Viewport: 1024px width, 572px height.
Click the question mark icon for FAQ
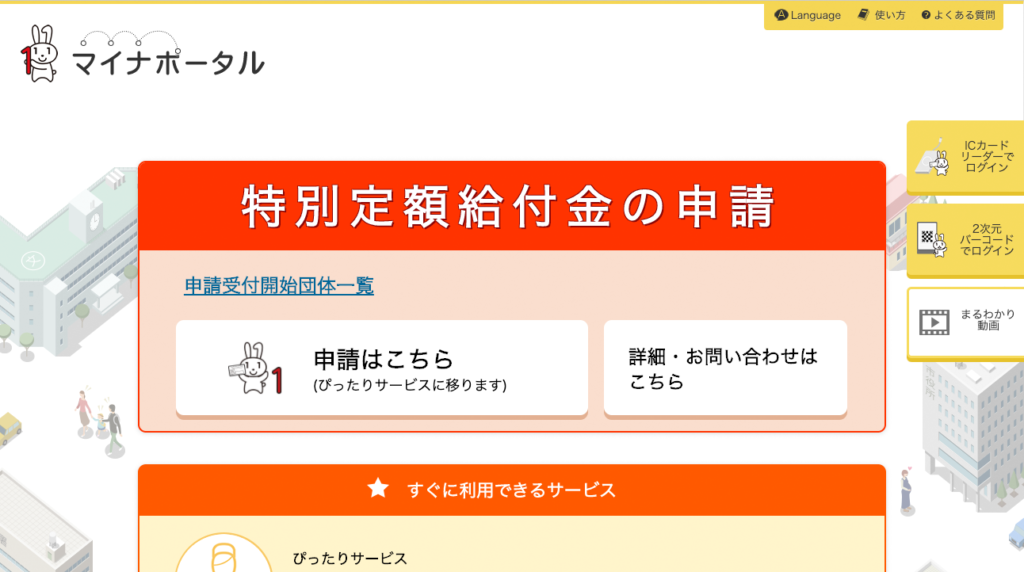[x=925, y=15]
